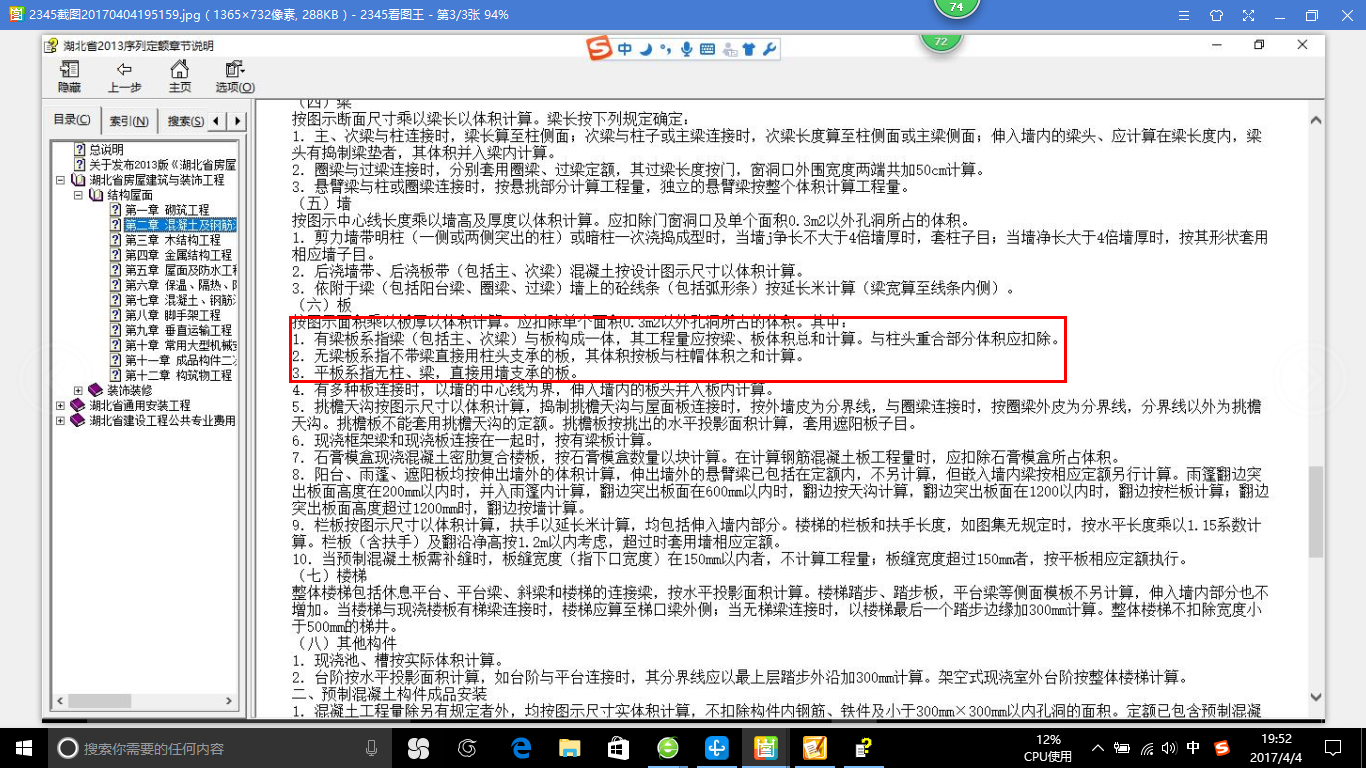Open the yellow help-file taskbar icon
1366x768 pixels.
[x=862, y=748]
